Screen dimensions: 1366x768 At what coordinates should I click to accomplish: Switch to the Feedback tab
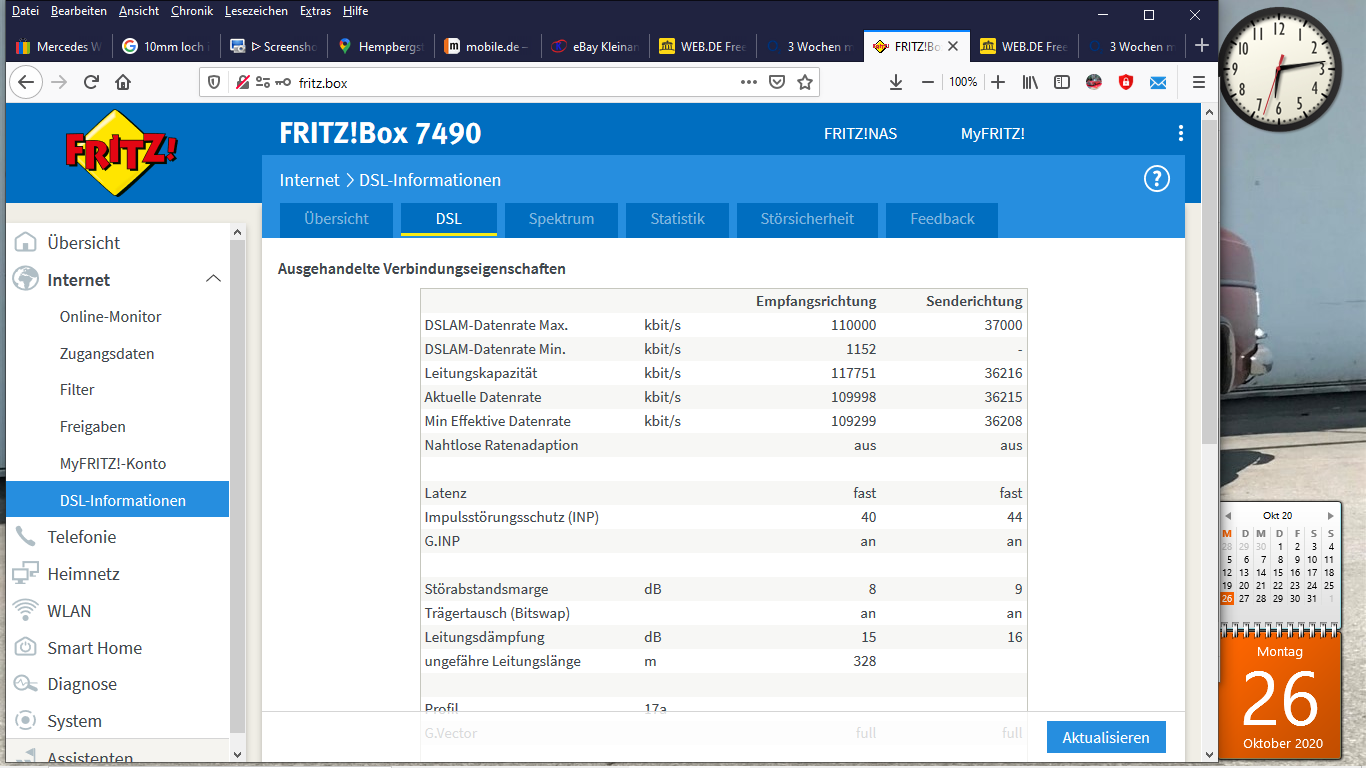coord(942,219)
